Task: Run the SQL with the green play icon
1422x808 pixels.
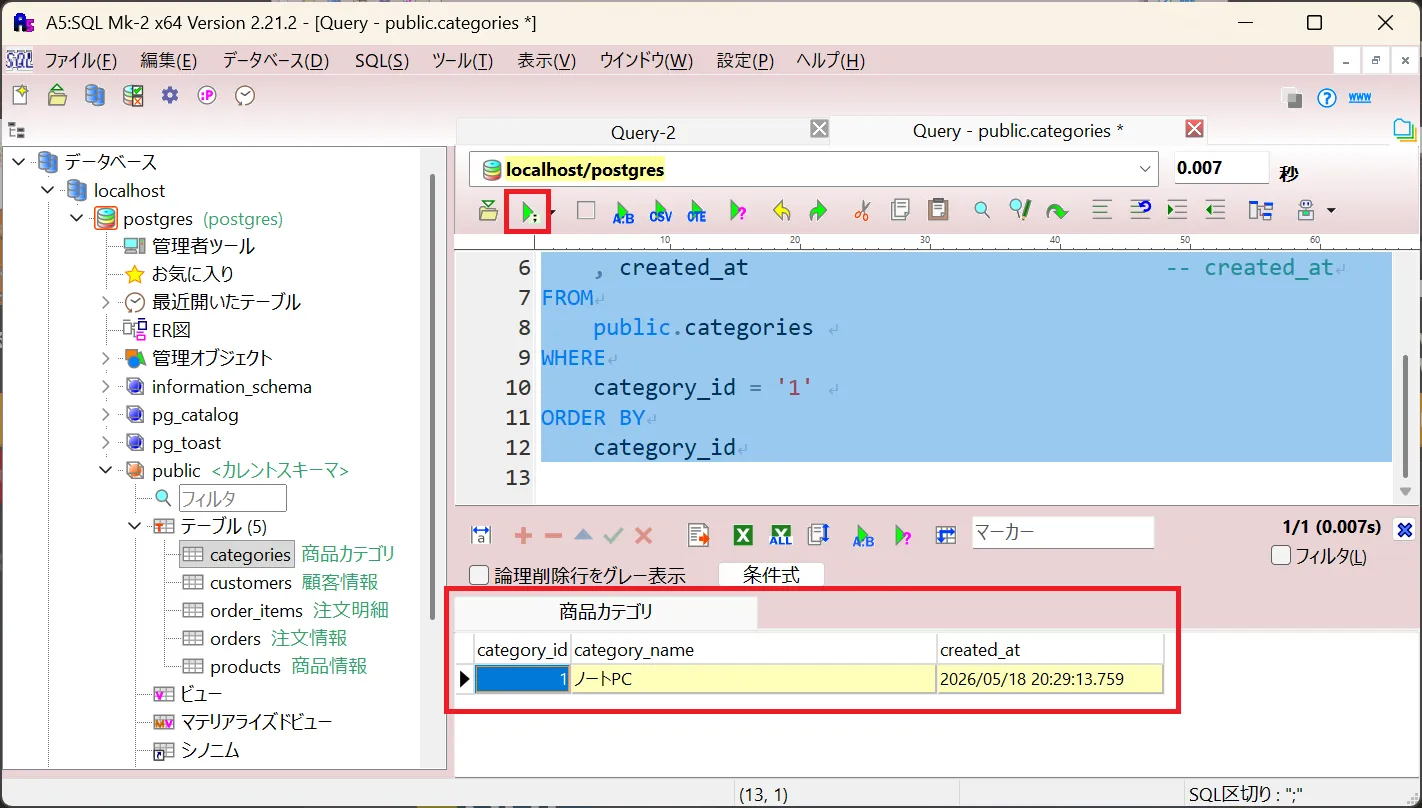Action: (527, 211)
